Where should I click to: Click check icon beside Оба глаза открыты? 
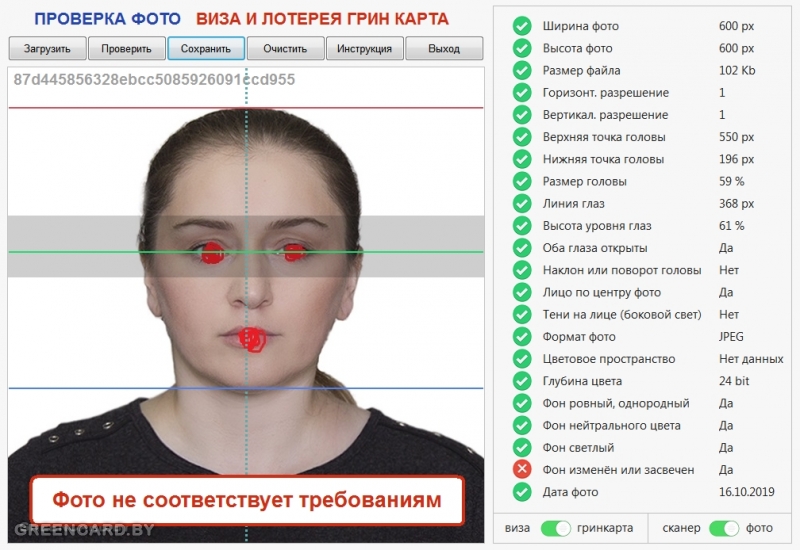click(x=522, y=247)
